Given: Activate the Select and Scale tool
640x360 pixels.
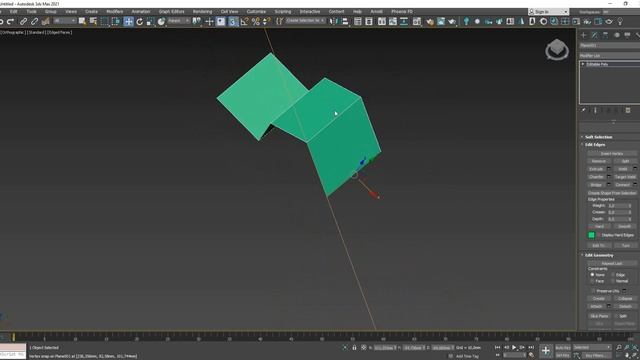Looking at the screenshot, I should pos(150,21).
